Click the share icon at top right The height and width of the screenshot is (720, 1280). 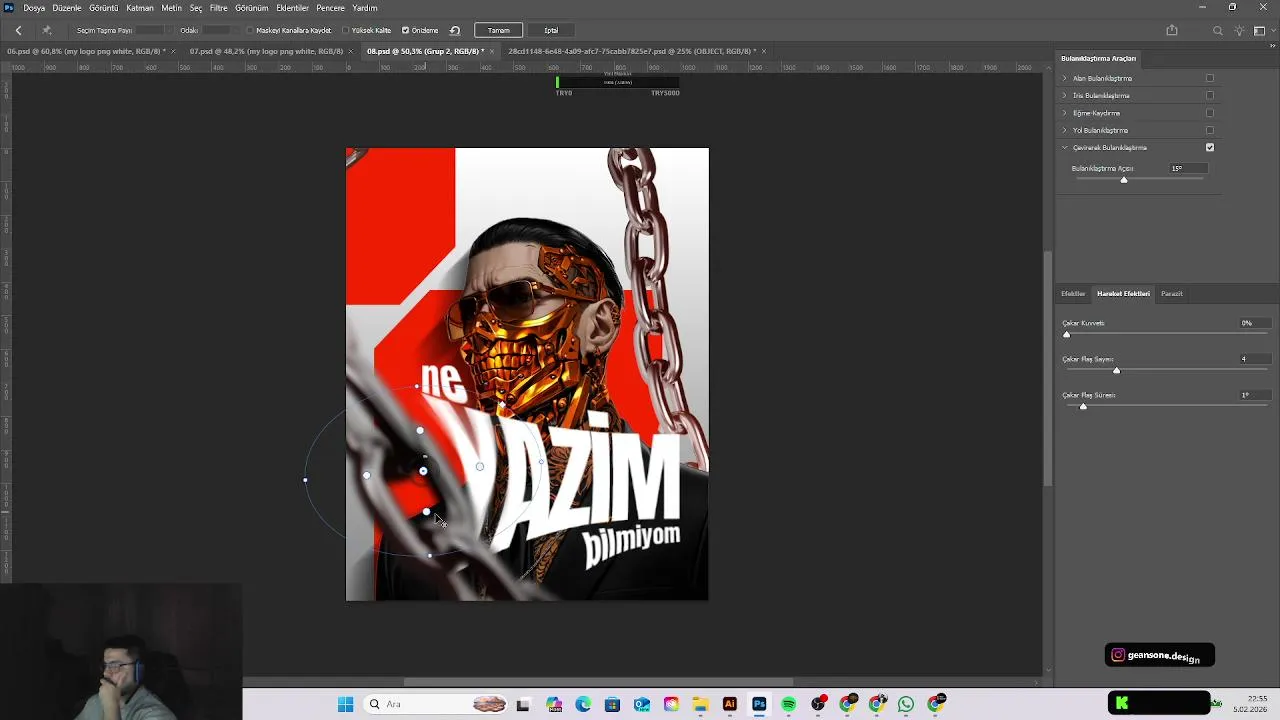click(x=1172, y=30)
